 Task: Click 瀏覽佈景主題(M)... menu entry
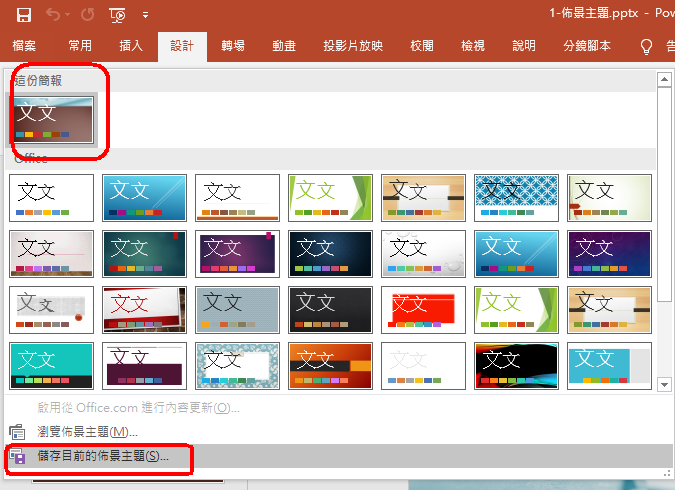[87, 432]
